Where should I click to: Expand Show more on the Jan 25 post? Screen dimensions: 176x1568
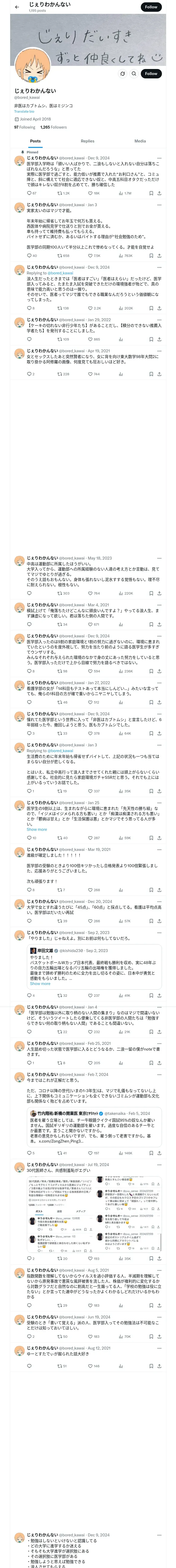click(x=37, y=829)
